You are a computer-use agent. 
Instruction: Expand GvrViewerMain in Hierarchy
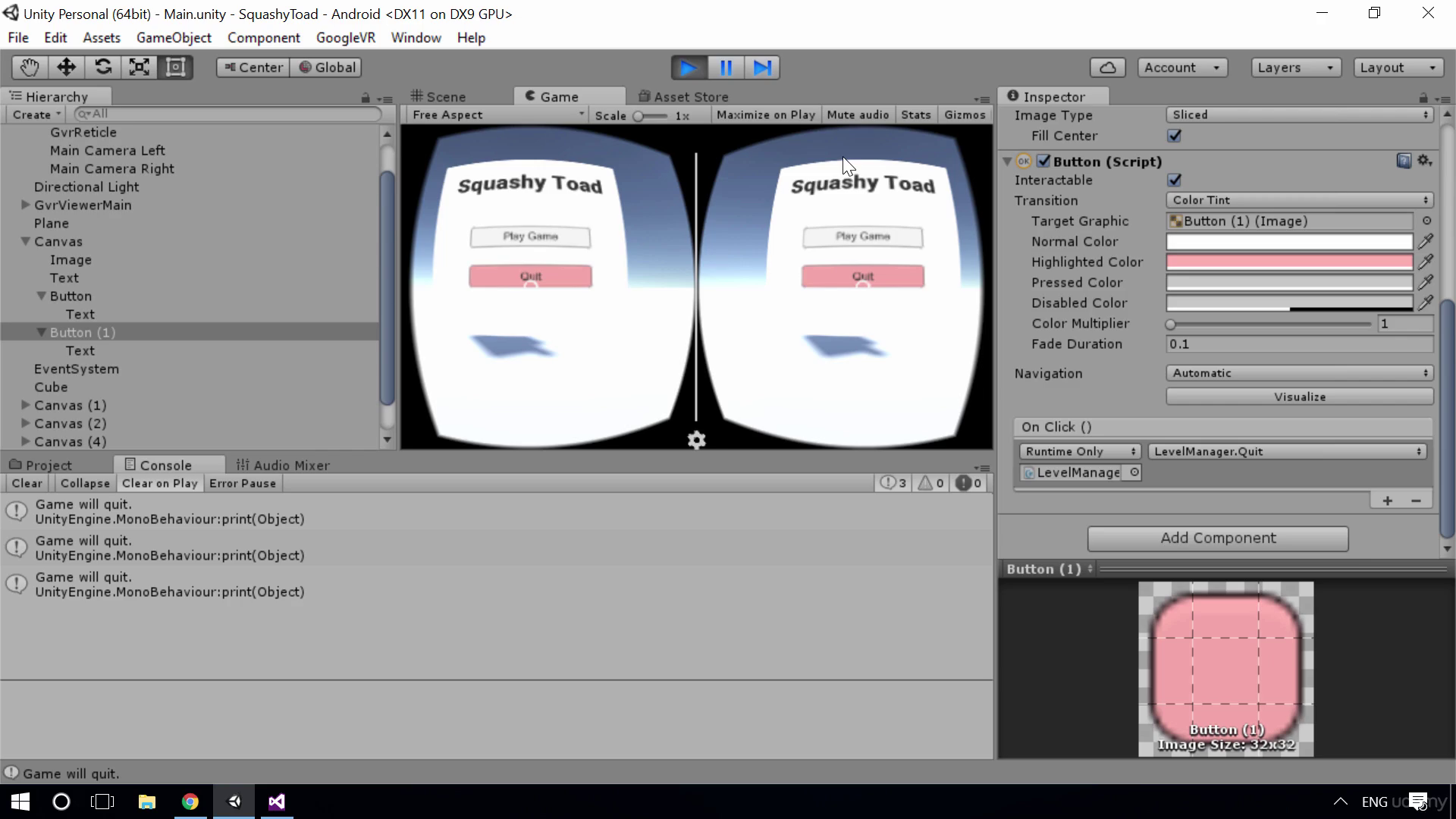click(26, 205)
